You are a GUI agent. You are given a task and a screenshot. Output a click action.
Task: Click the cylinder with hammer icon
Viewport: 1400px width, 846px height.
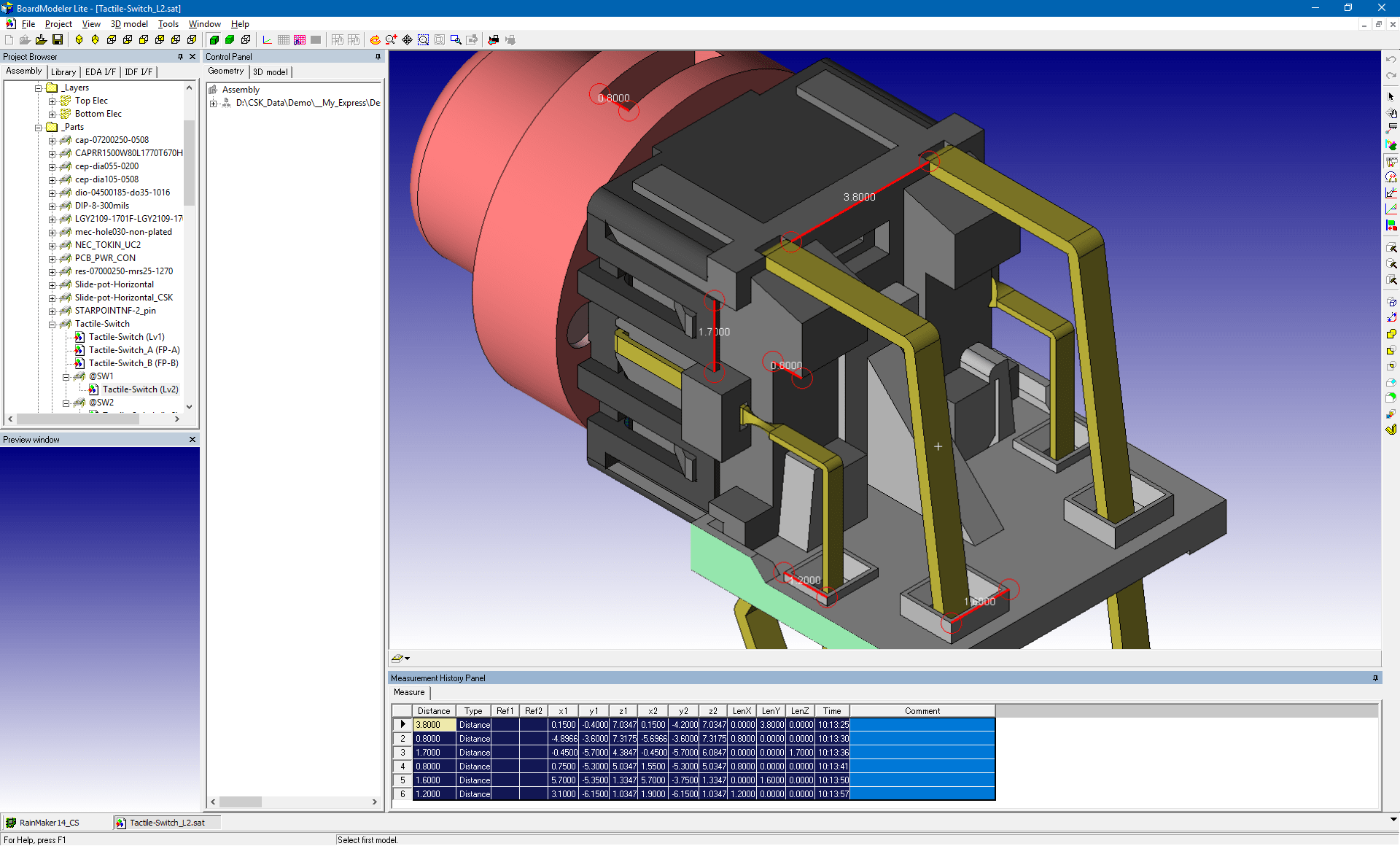coord(1391,264)
